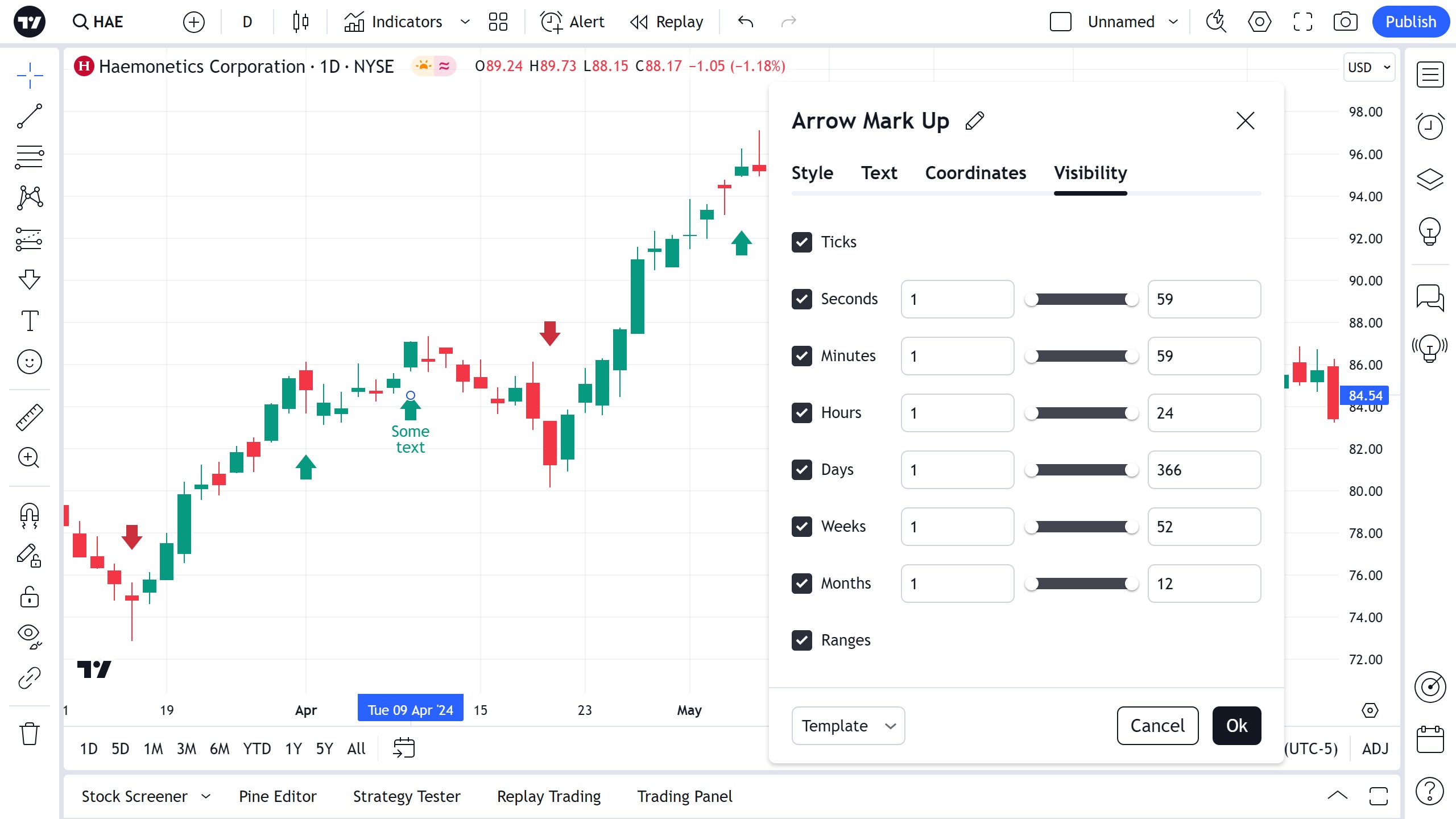
Task: Toggle Magnet mode icon
Action: (x=30, y=515)
